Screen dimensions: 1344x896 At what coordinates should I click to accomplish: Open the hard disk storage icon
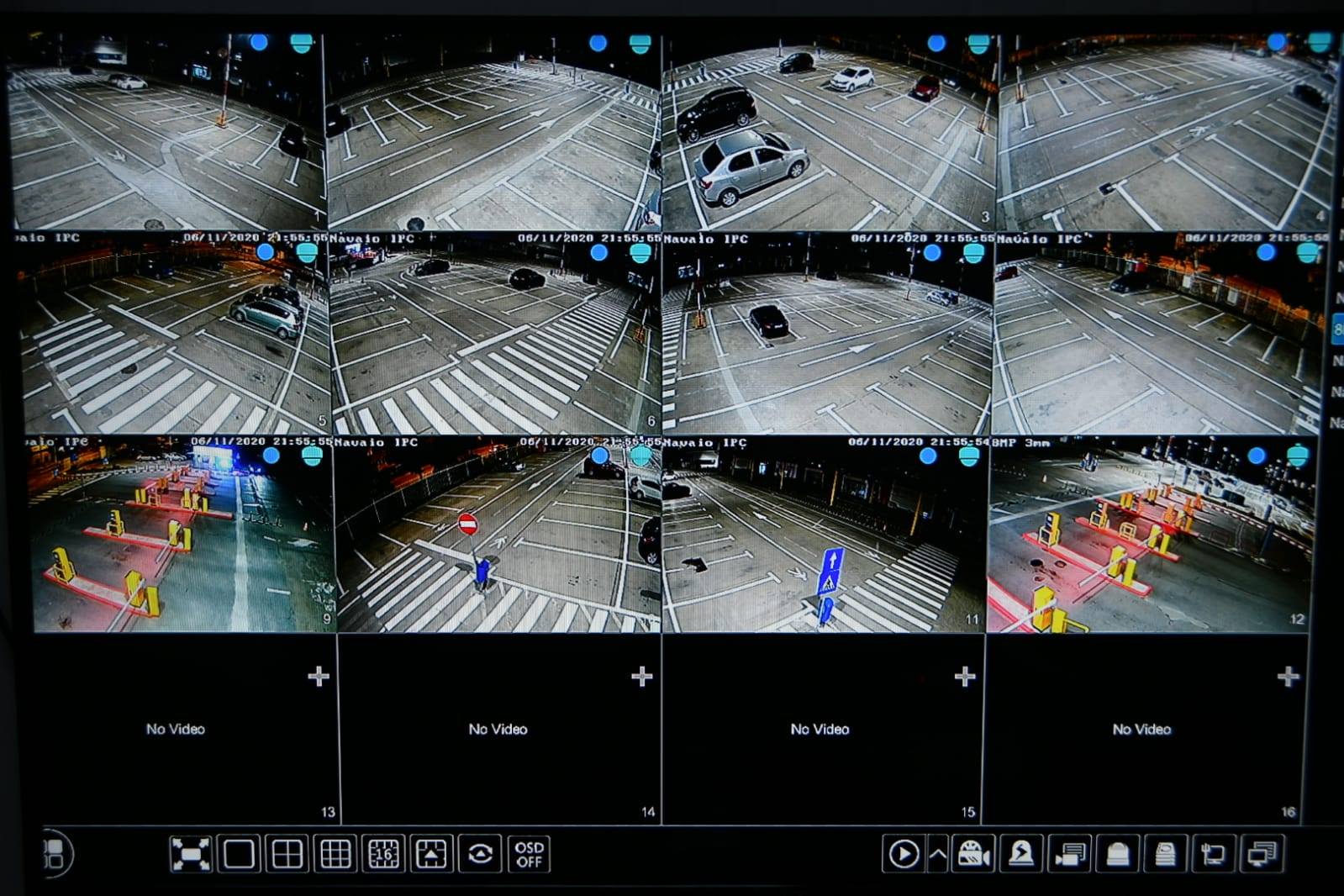pos(1165,855)
